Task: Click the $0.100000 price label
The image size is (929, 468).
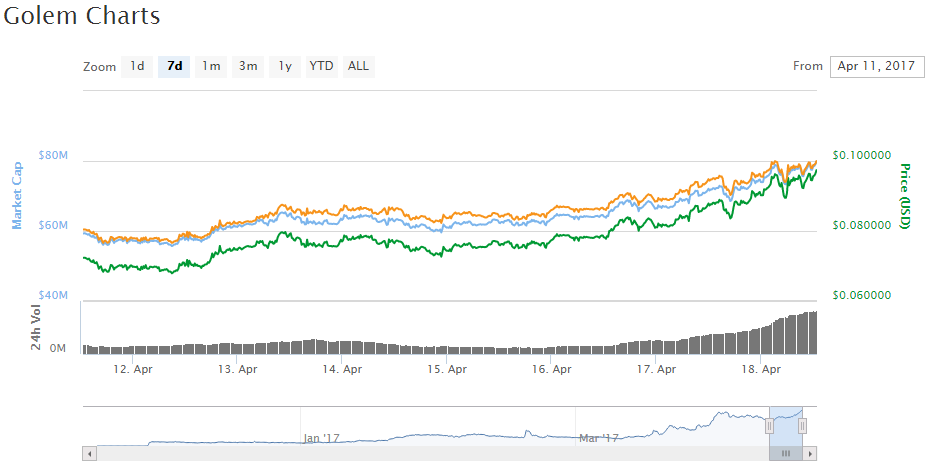Action: (861, 155)
